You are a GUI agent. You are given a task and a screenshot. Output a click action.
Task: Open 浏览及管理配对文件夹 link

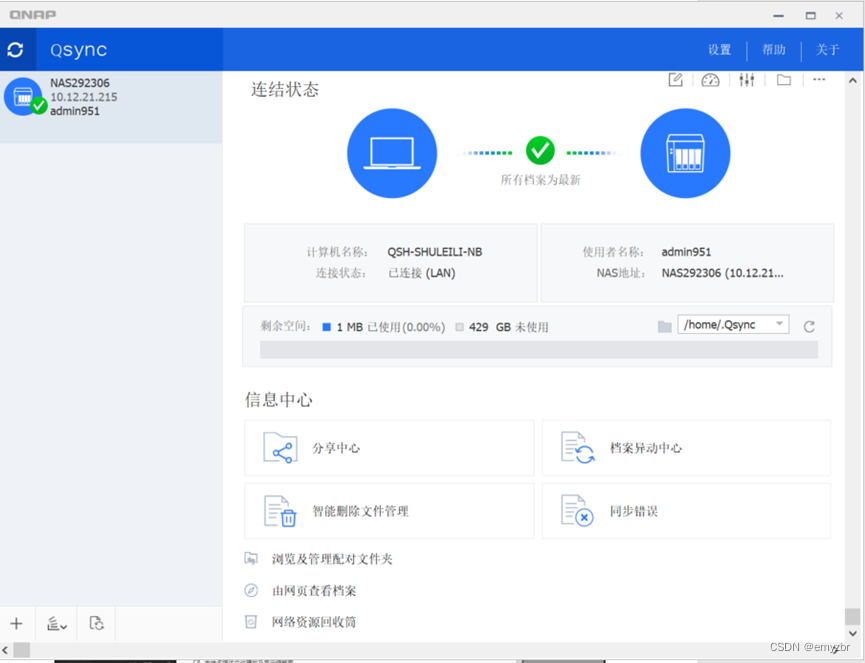click(x=332, y=559)
